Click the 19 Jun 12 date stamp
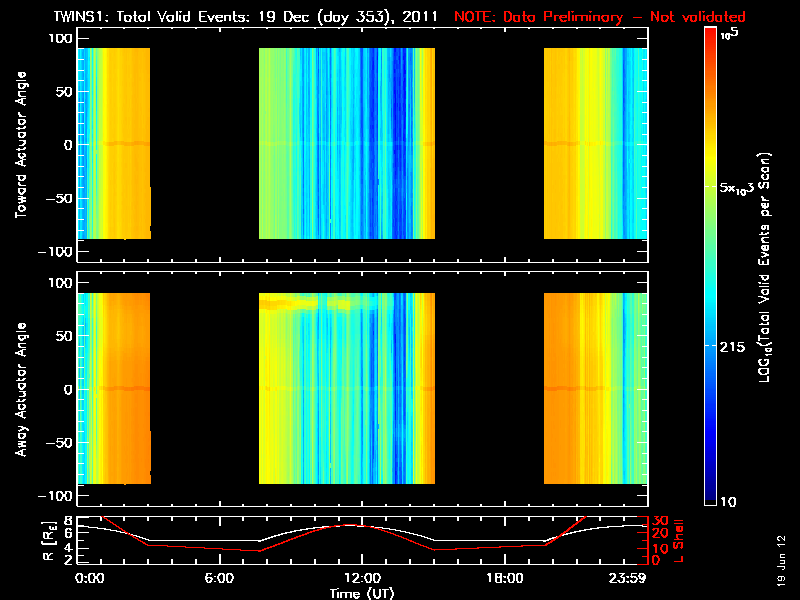Screen dimensions: 800x600 781,561
